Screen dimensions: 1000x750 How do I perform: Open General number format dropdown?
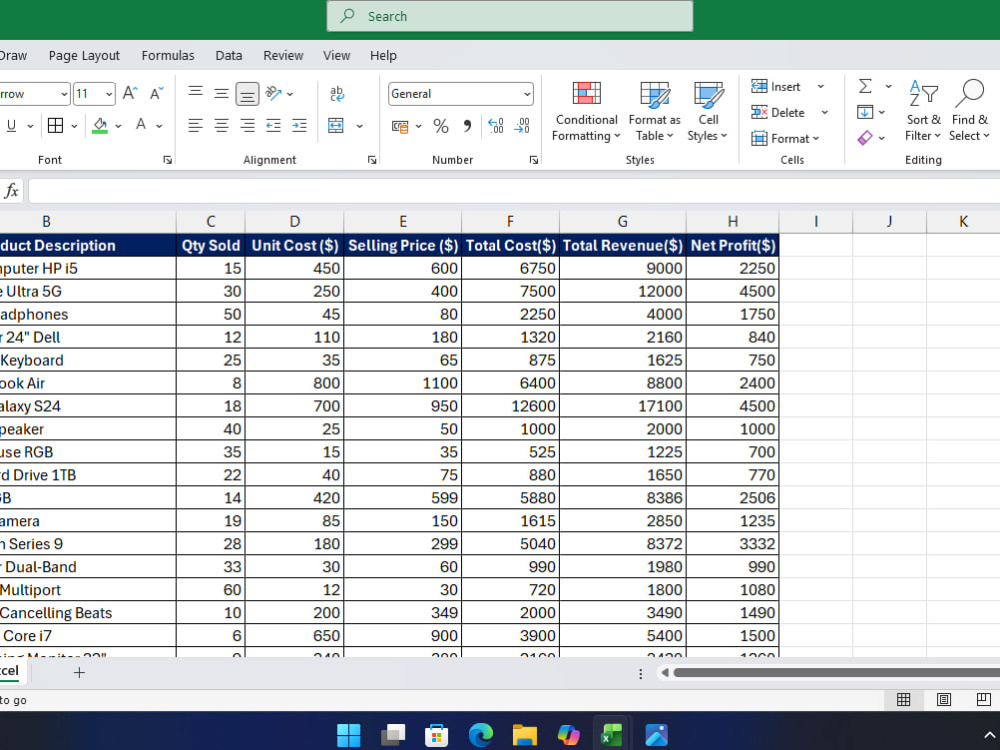coord(527,94)
